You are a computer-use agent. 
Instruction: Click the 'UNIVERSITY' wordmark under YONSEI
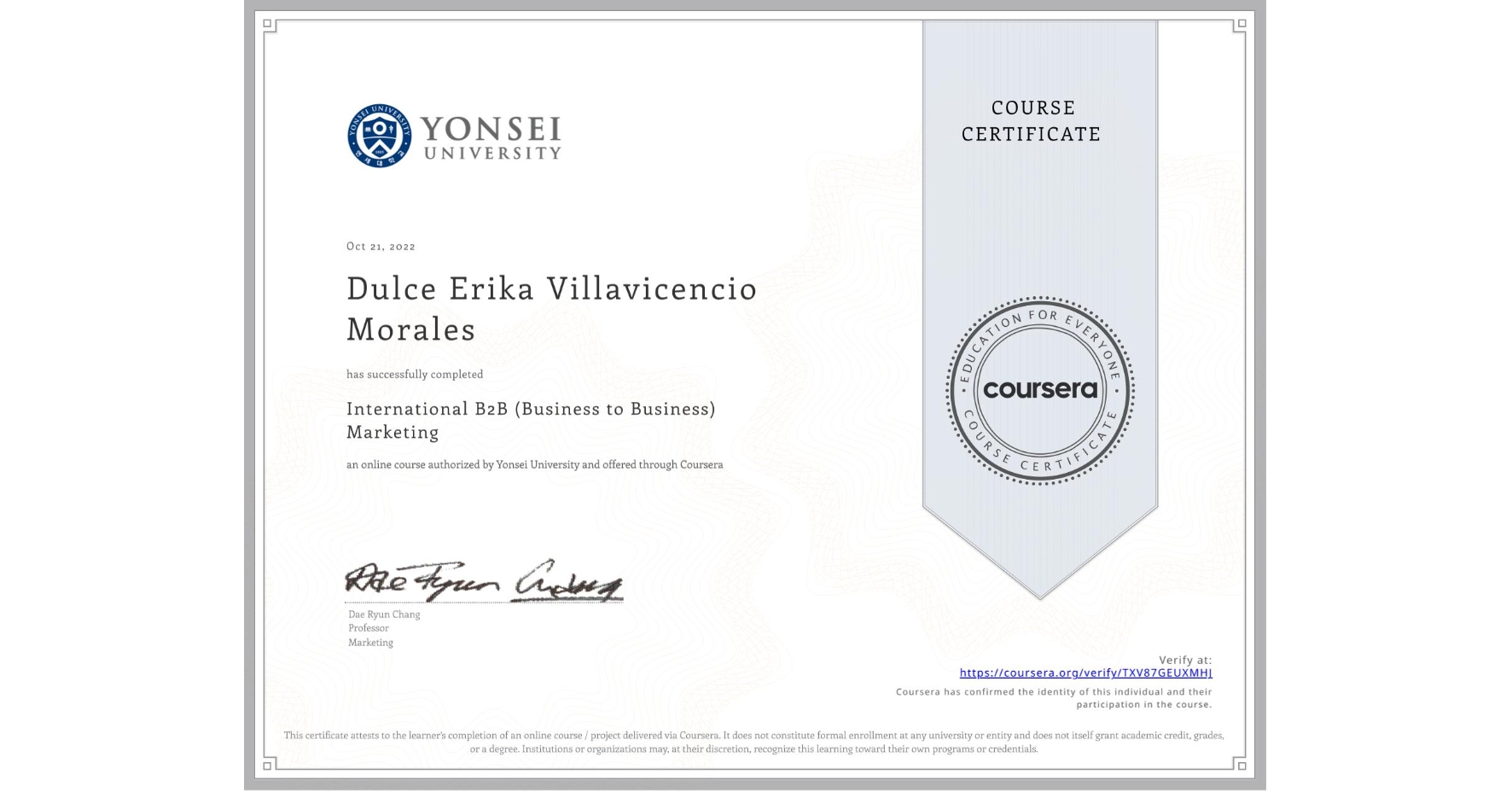click(x=492, y=154)
